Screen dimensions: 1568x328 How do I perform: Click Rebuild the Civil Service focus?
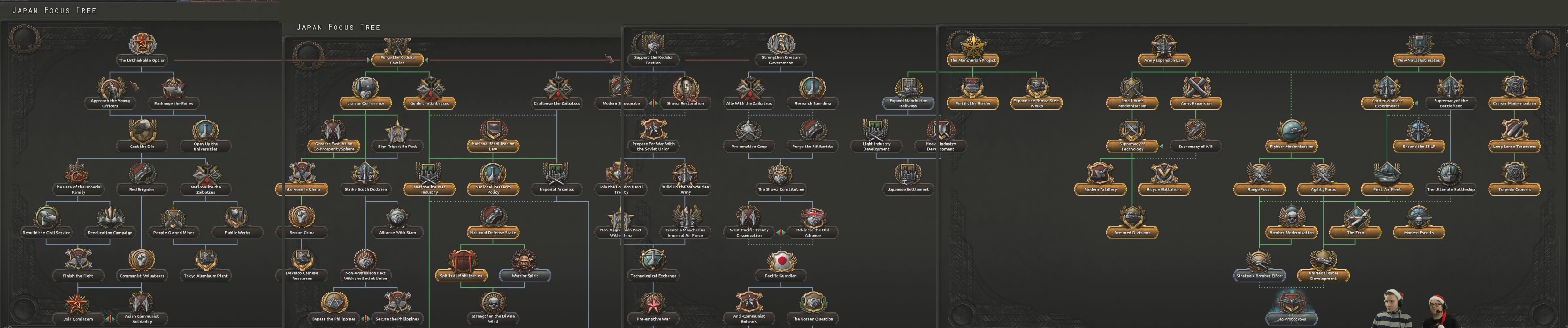(47, 223)
